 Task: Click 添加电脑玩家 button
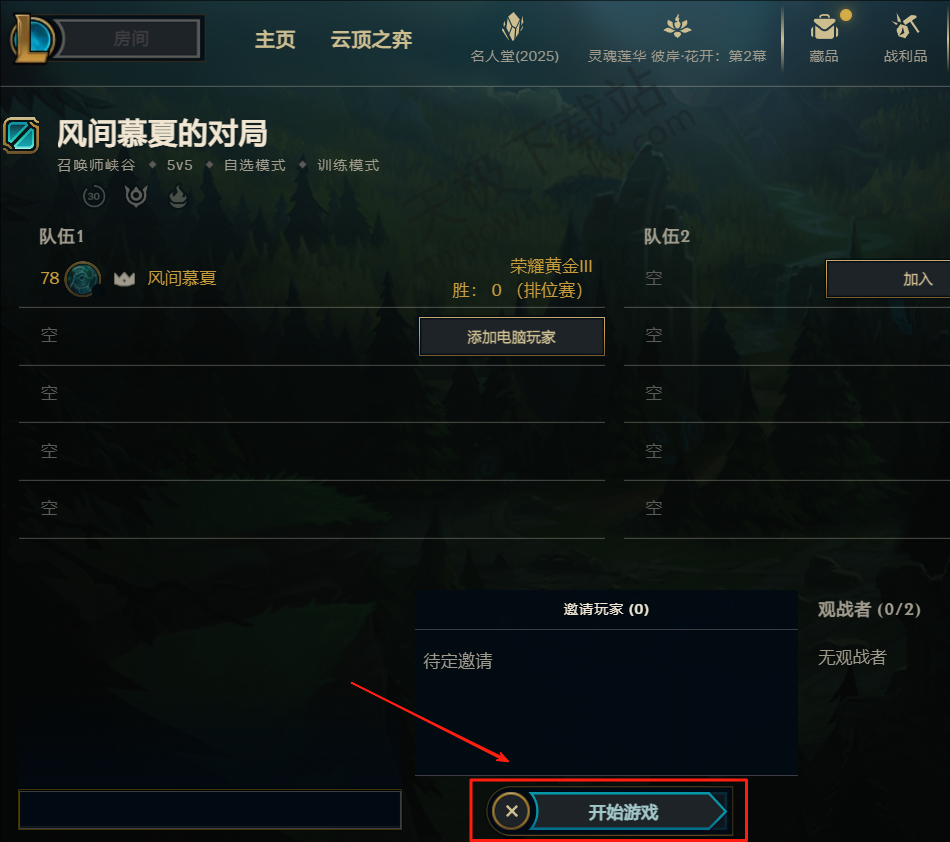(x=512, y=337)
